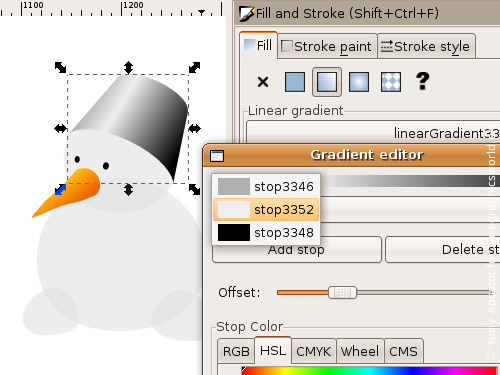This screenshot has width=500, height=375.
Task: Click the linearGradient selector field
Action: pos(373,133)
